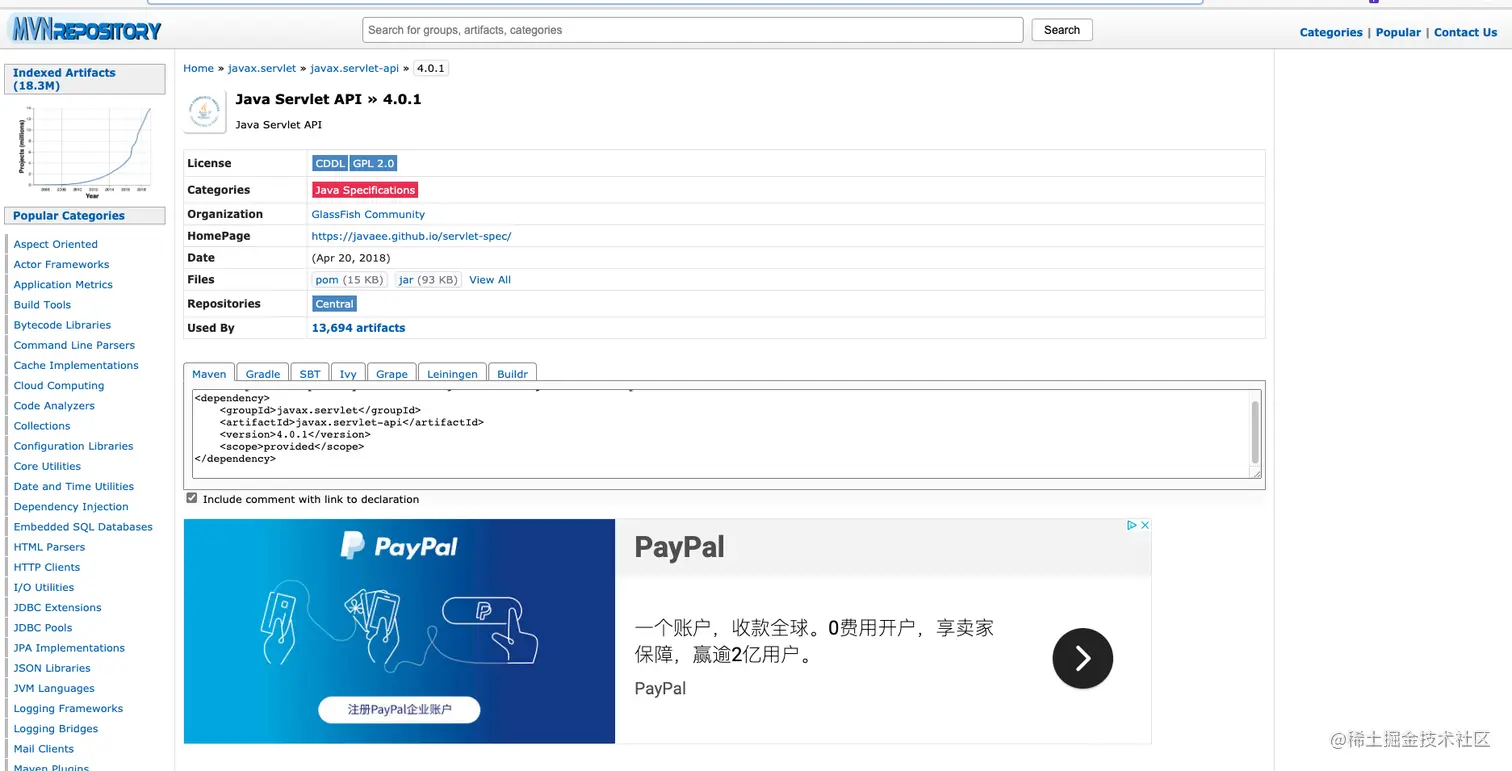Open the Logging Frameworks category
The image size is (1512, 771).
coord(68,708)
